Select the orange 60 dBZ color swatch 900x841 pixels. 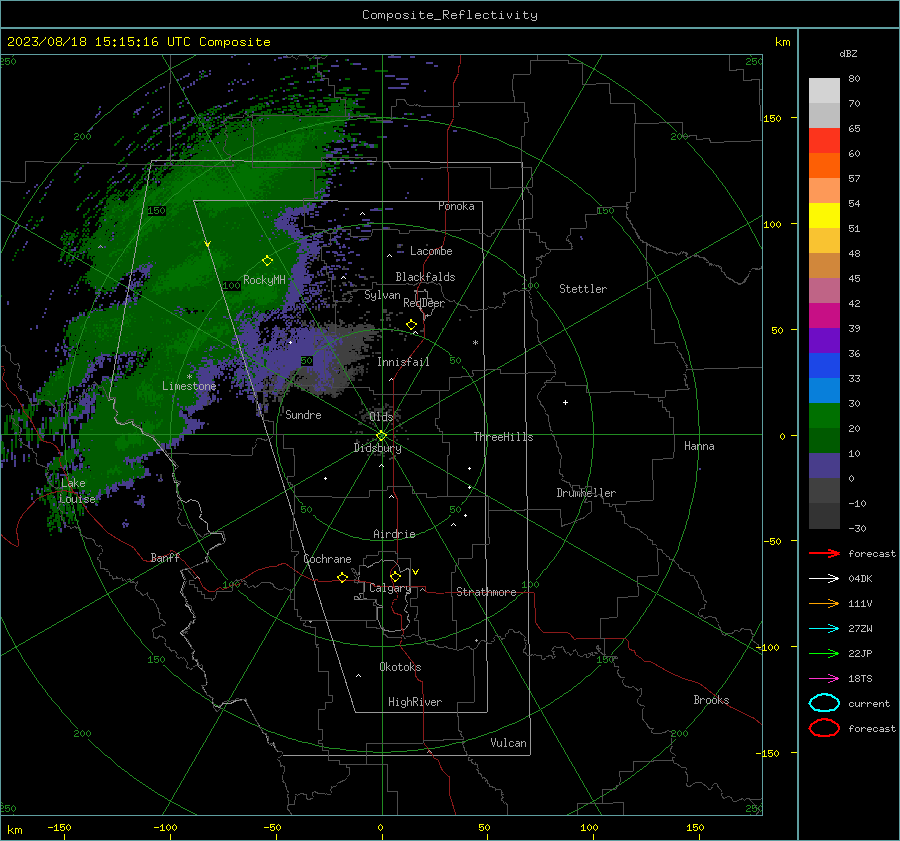pyautogui.click(x=824, y=165)
